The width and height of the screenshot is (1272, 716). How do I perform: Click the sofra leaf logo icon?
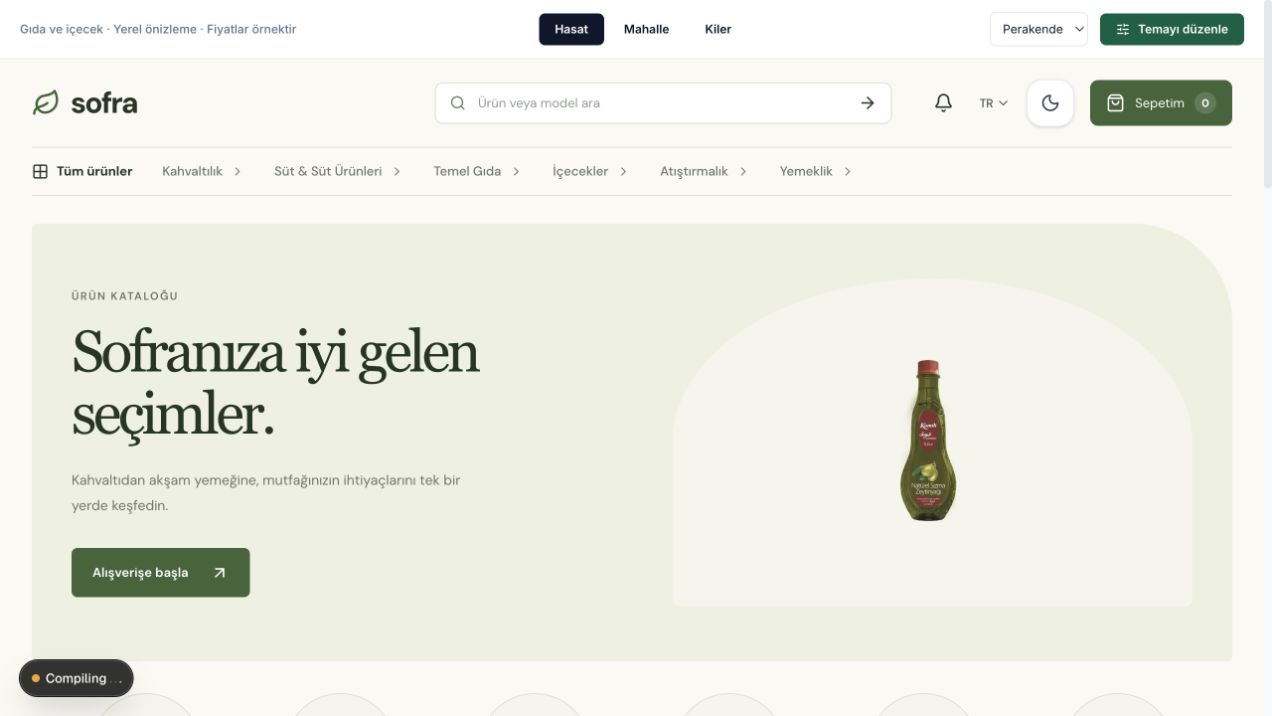(x=46, y=103)
